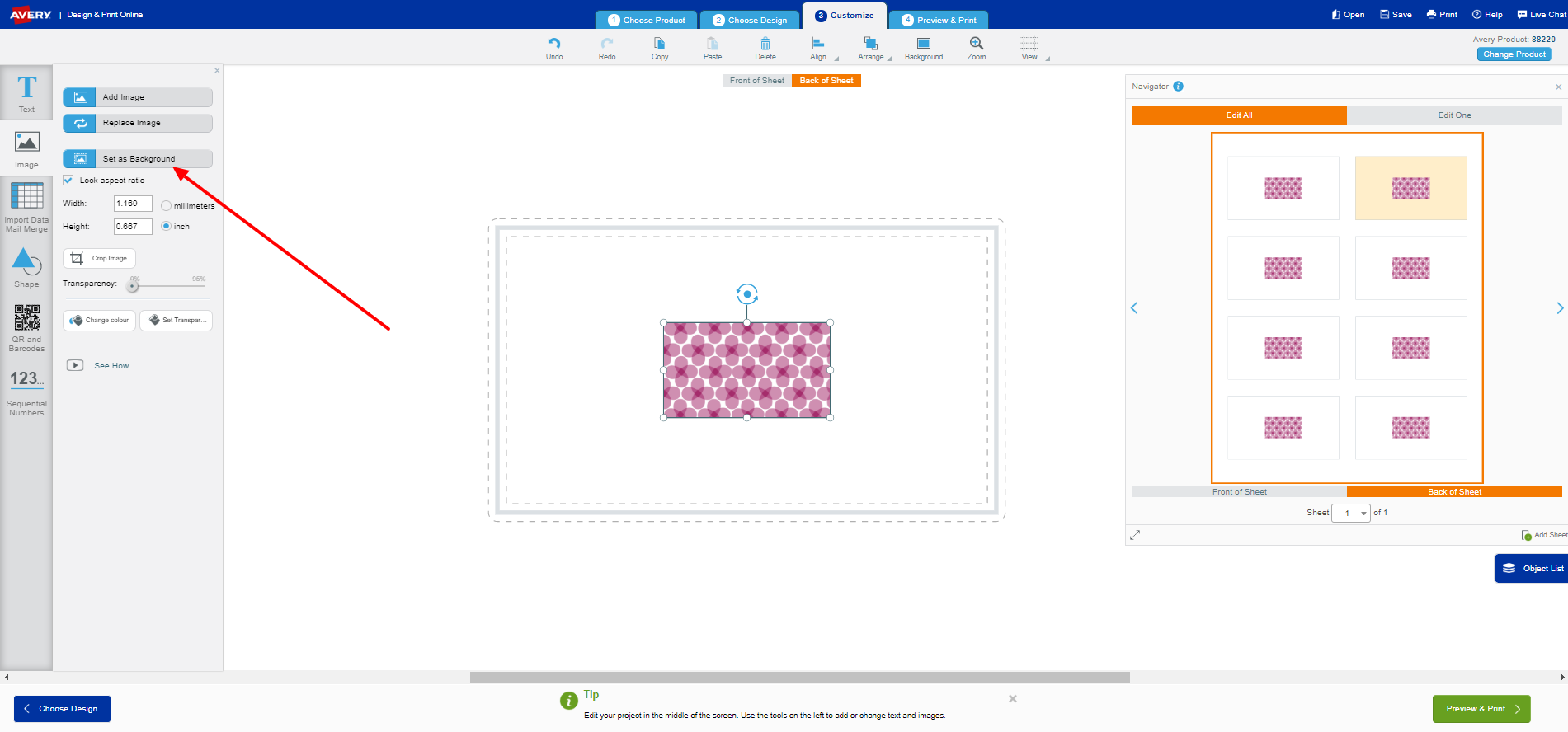Click the Undo toolbar icon
The image size is (1568, 732).
tap(554, 48)
